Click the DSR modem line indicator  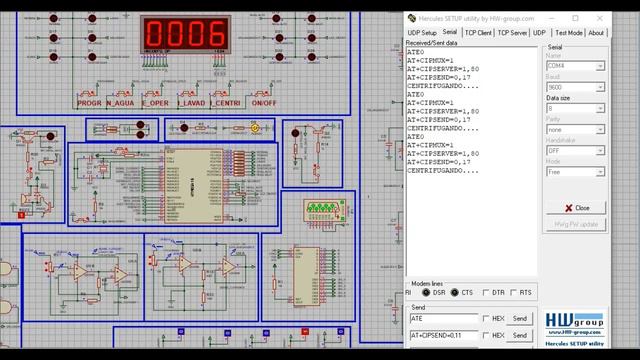coord(426,293)
